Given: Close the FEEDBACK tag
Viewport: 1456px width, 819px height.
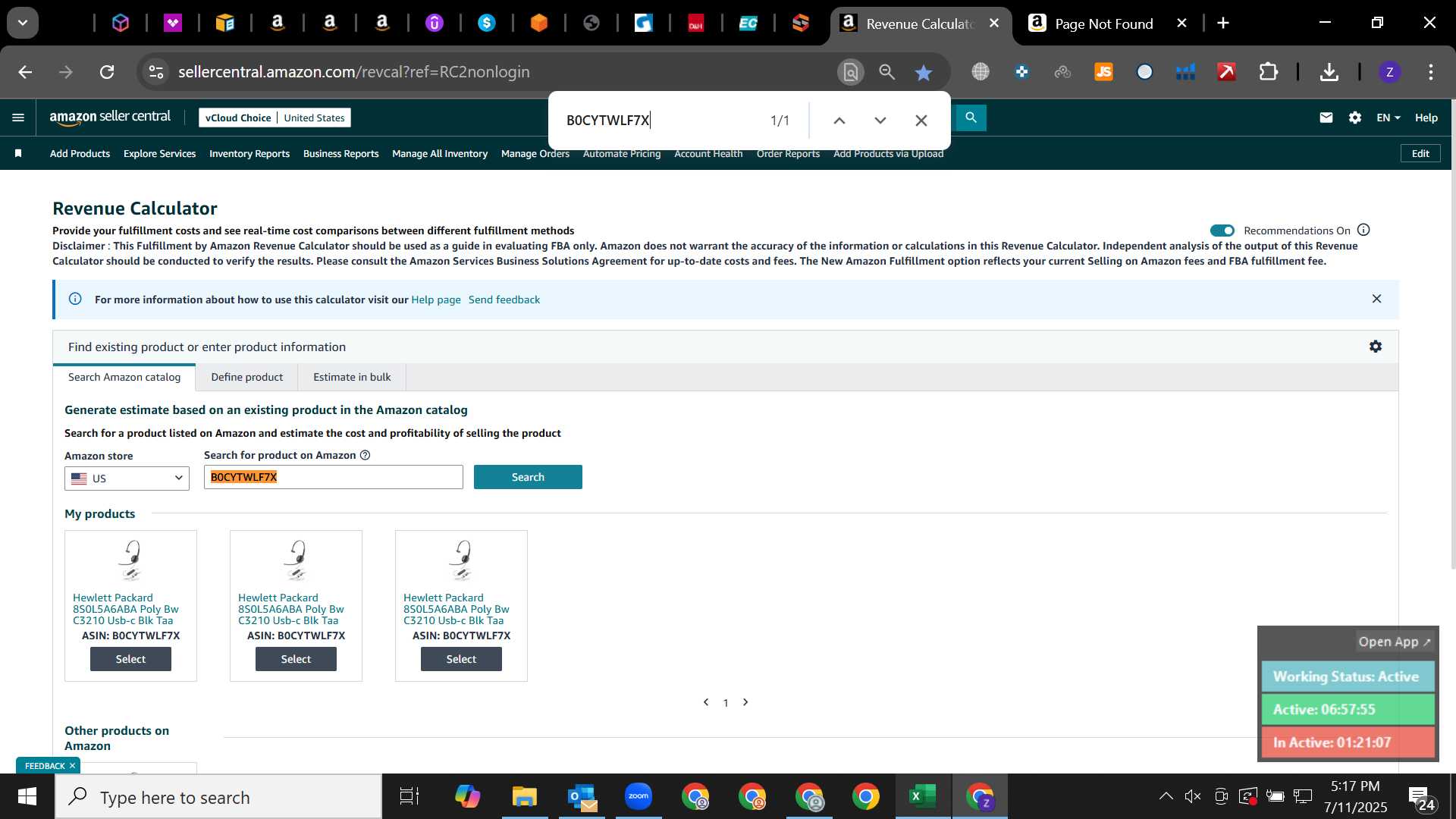Looking at the screenshot, I should 73,766.
